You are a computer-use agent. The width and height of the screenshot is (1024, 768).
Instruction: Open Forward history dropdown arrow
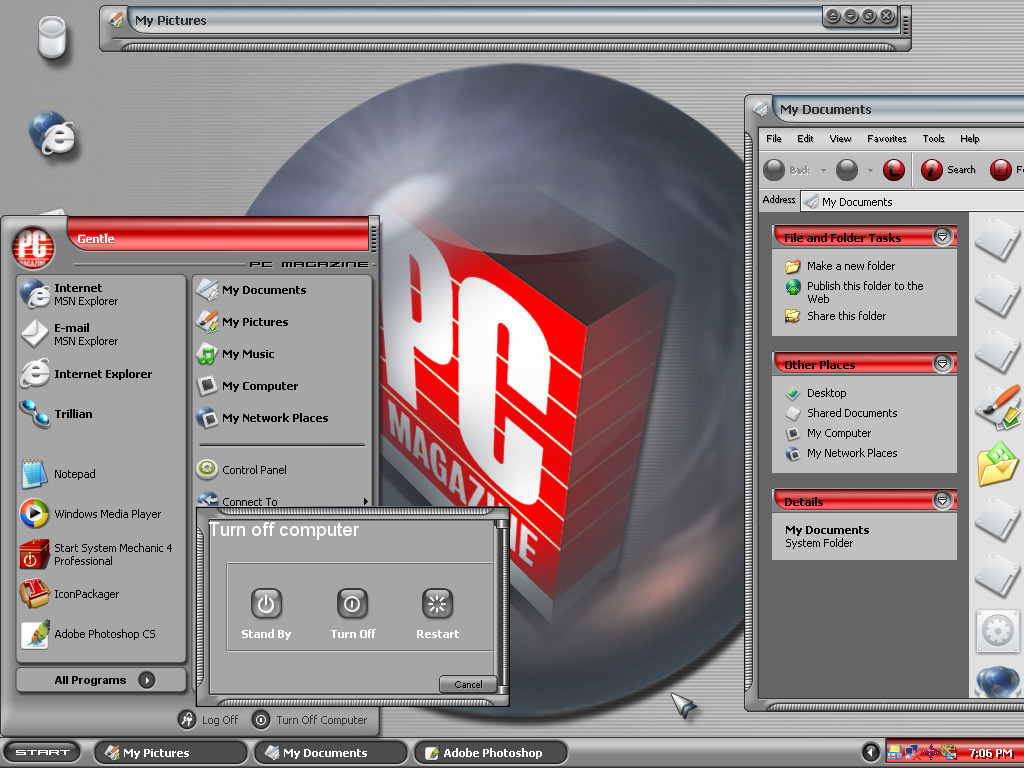coord(870,170)
